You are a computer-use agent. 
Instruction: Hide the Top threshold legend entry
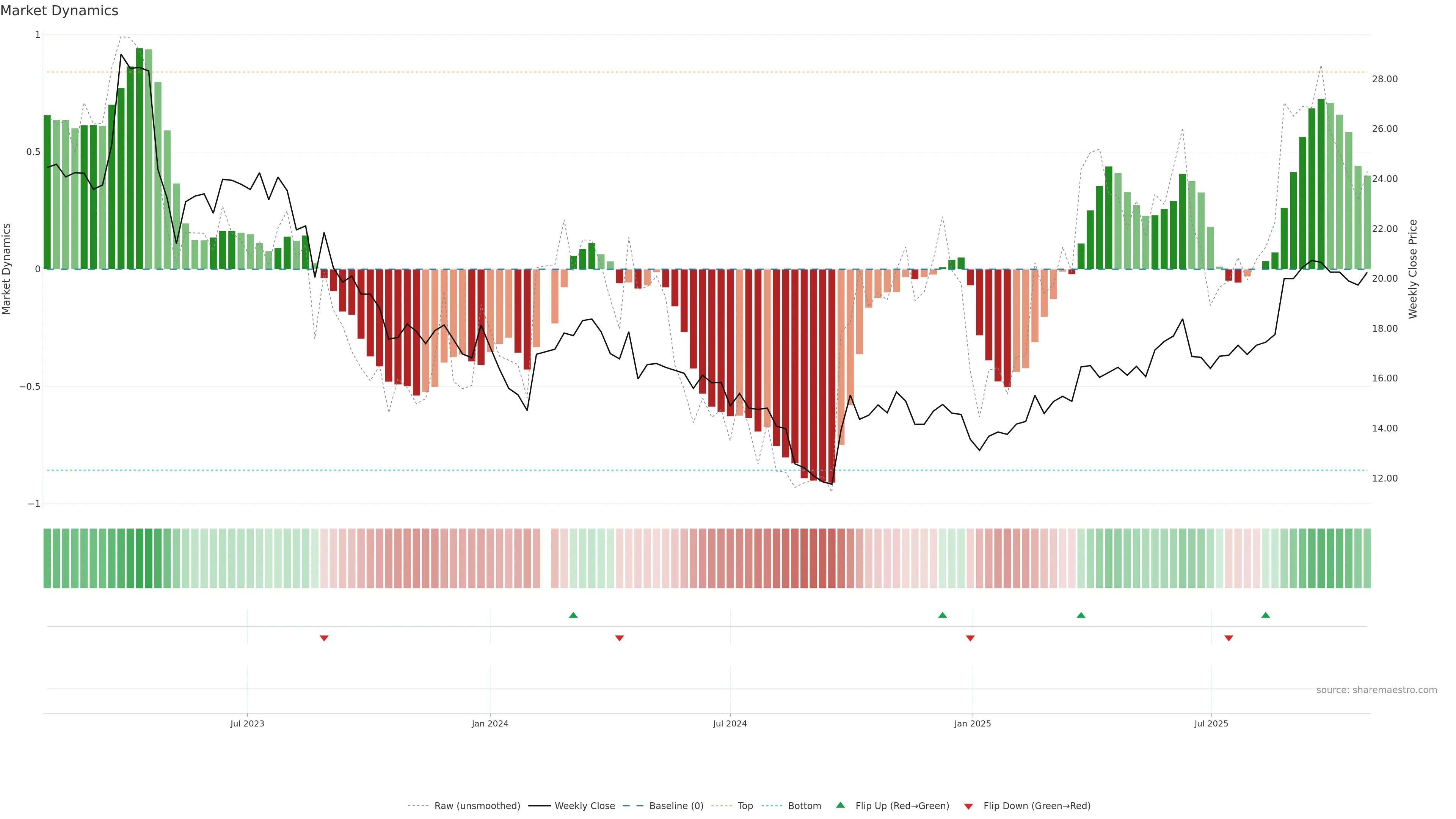pos(745,806)
